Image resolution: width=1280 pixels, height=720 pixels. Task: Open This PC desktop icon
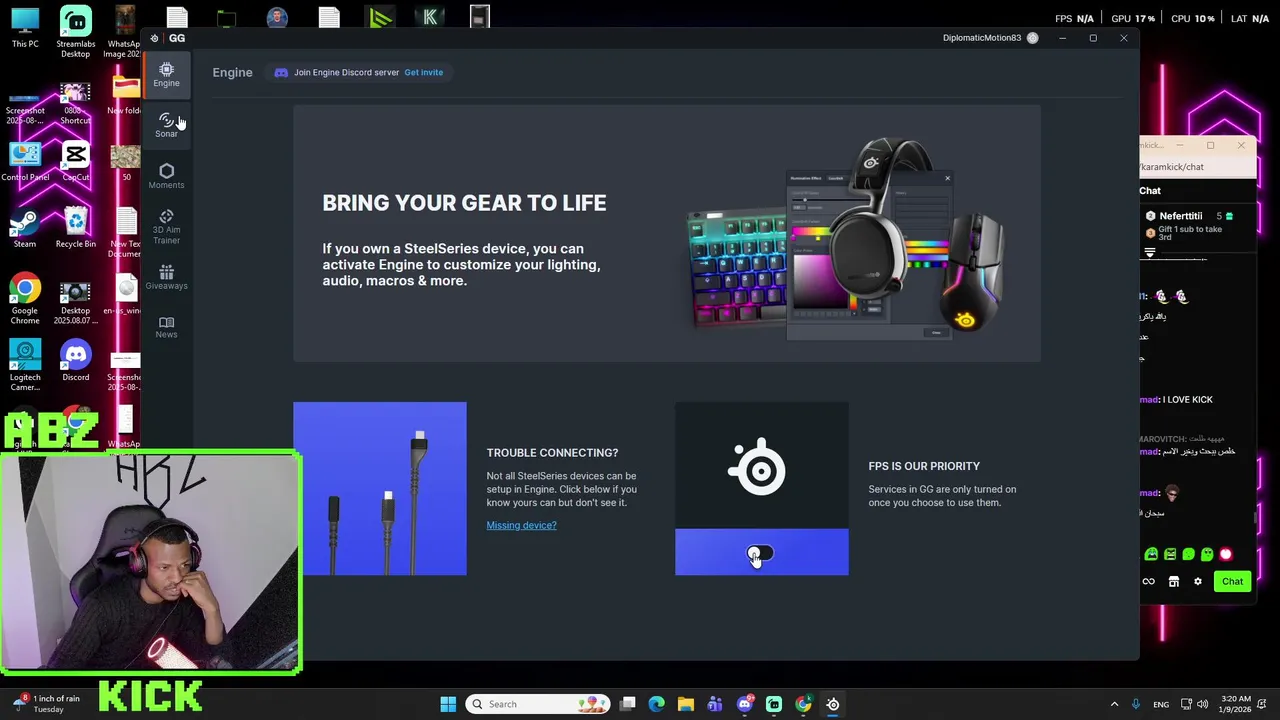(25, 28)
